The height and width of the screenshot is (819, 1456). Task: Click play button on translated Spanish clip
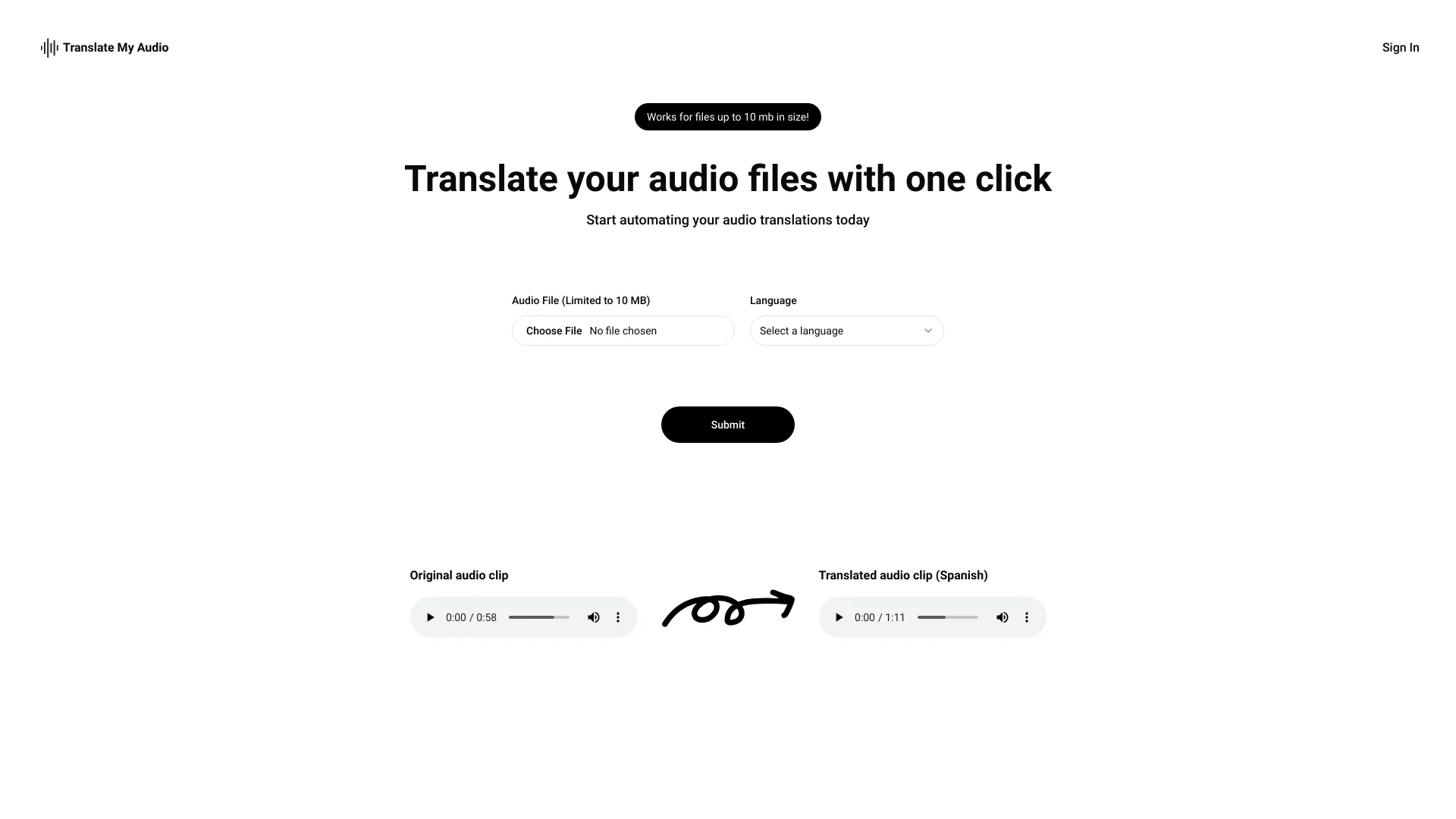(x=839, y=617)
